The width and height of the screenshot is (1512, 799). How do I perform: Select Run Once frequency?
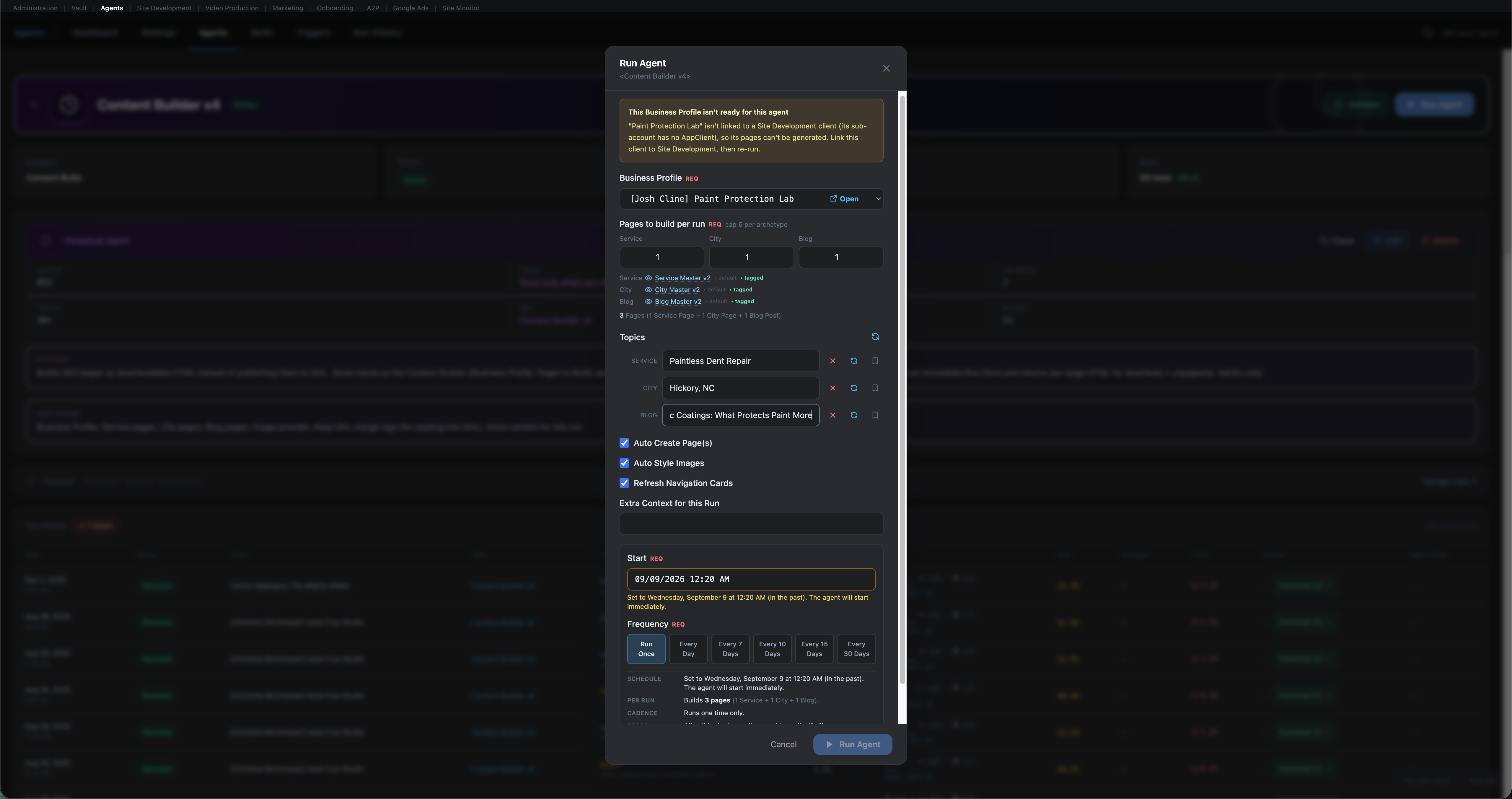646,649
